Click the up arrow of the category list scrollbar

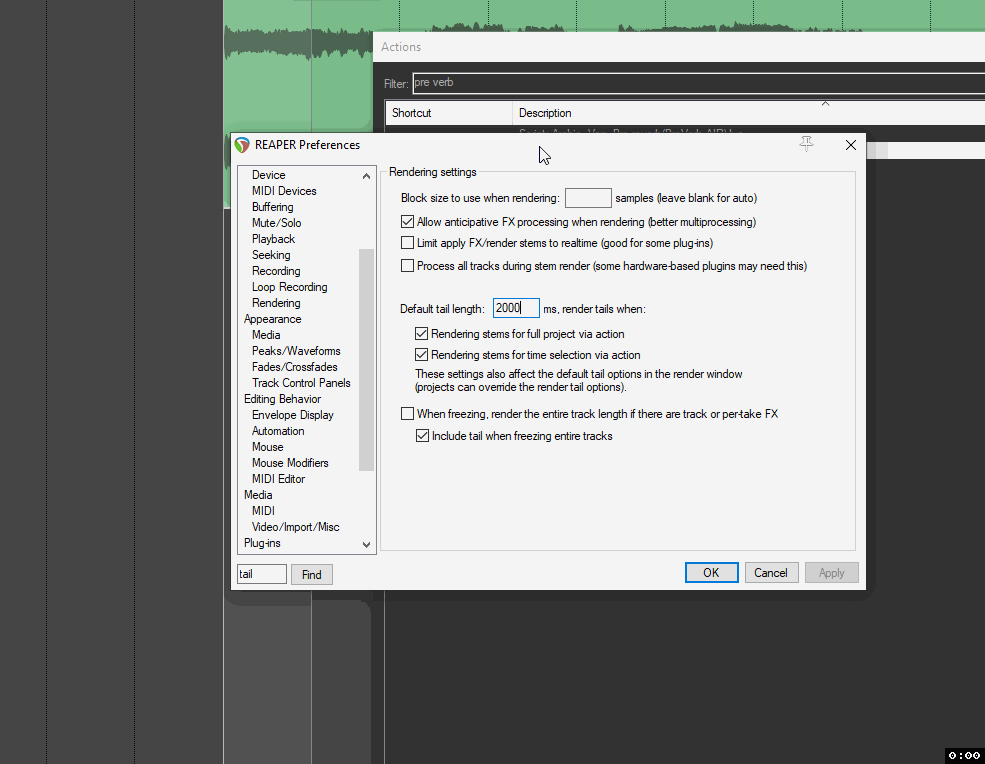point(366,176)
